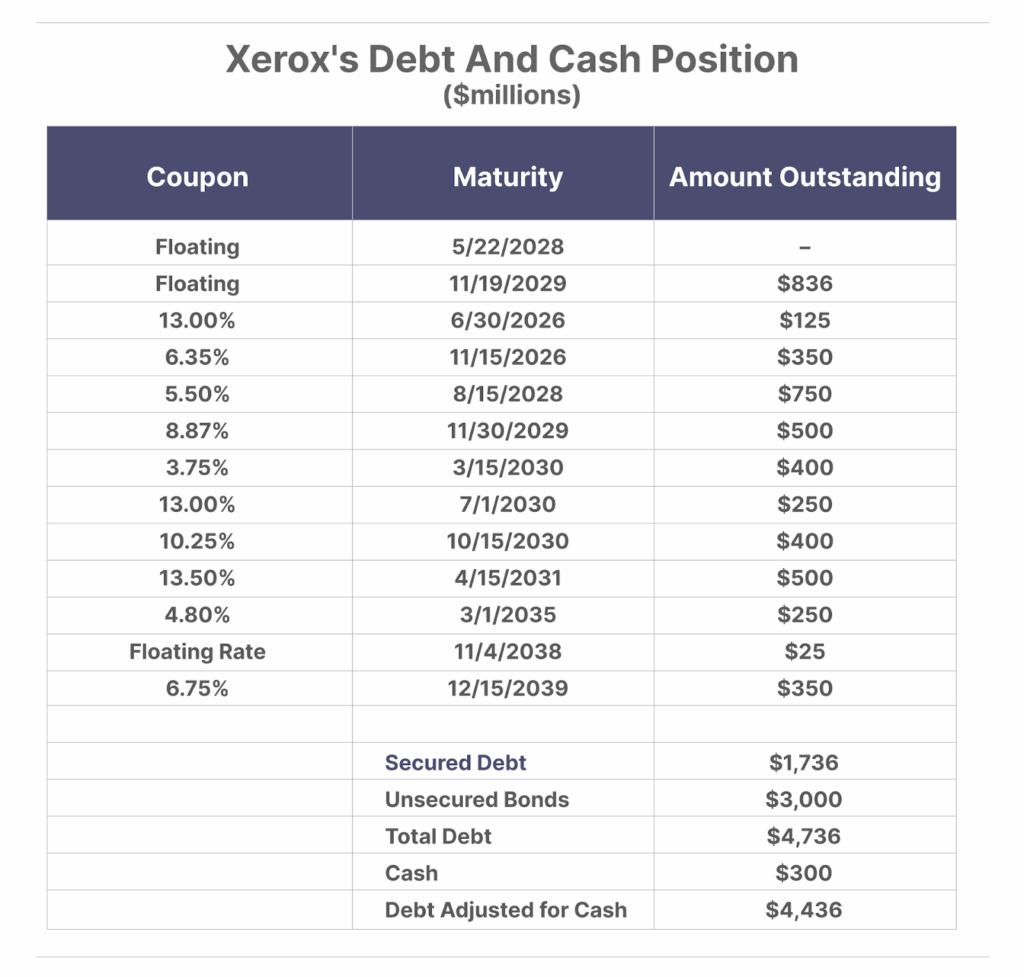Select the $4,436 value cell

804,910
